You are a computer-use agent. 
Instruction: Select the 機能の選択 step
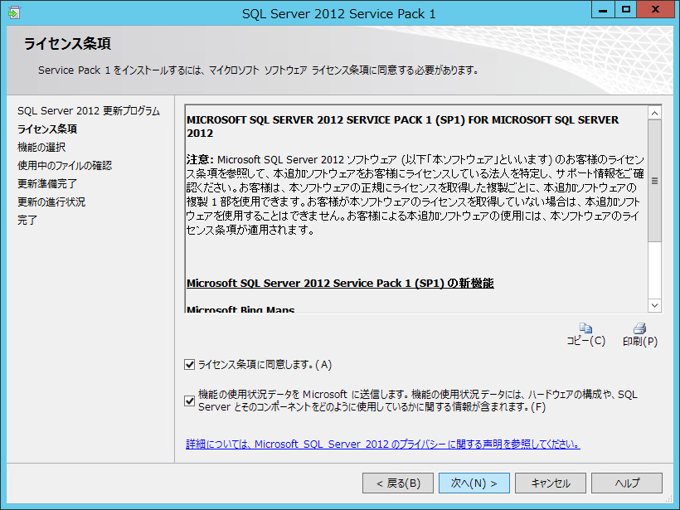42,147
